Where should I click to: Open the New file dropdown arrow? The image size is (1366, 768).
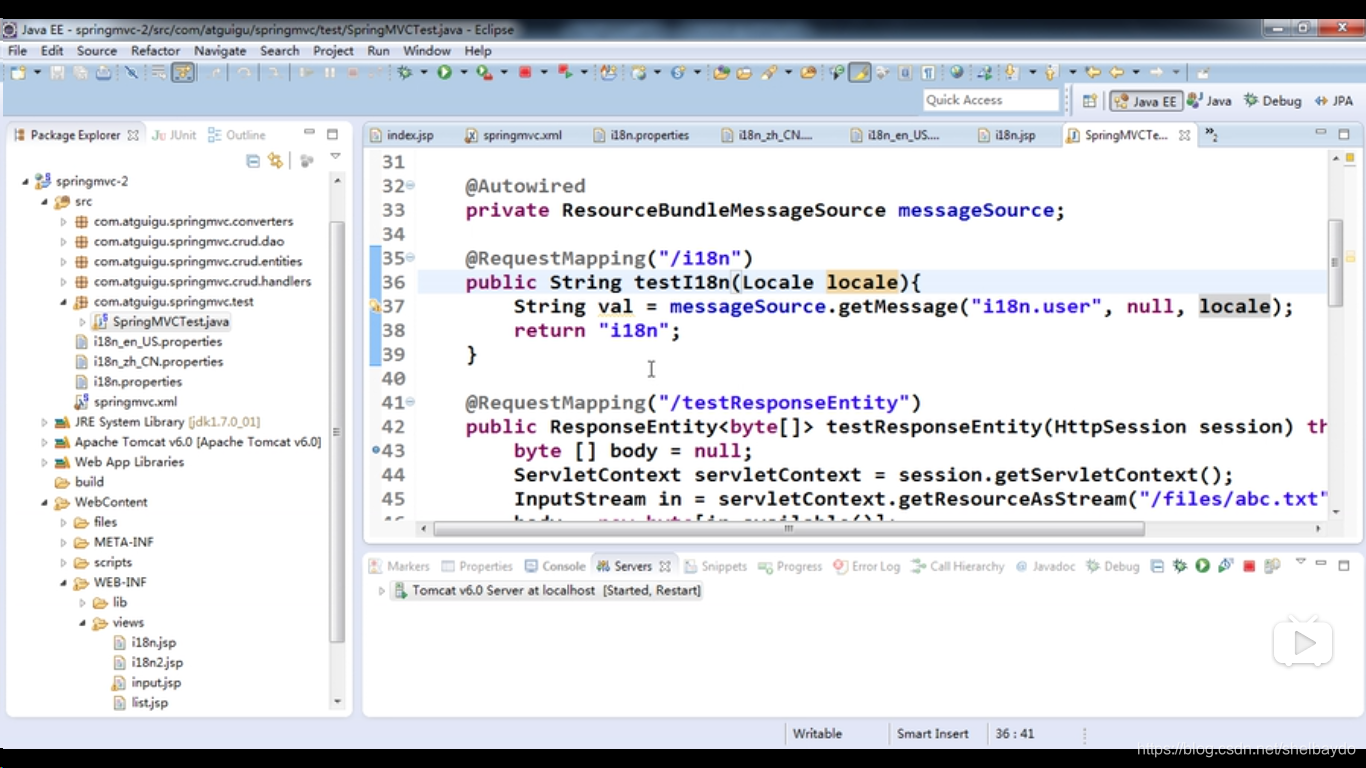[37, 72]
